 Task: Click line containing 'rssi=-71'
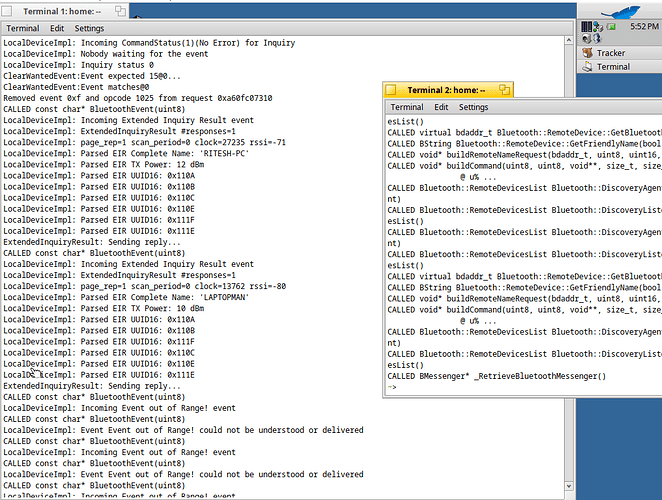(x=144, y=142)
